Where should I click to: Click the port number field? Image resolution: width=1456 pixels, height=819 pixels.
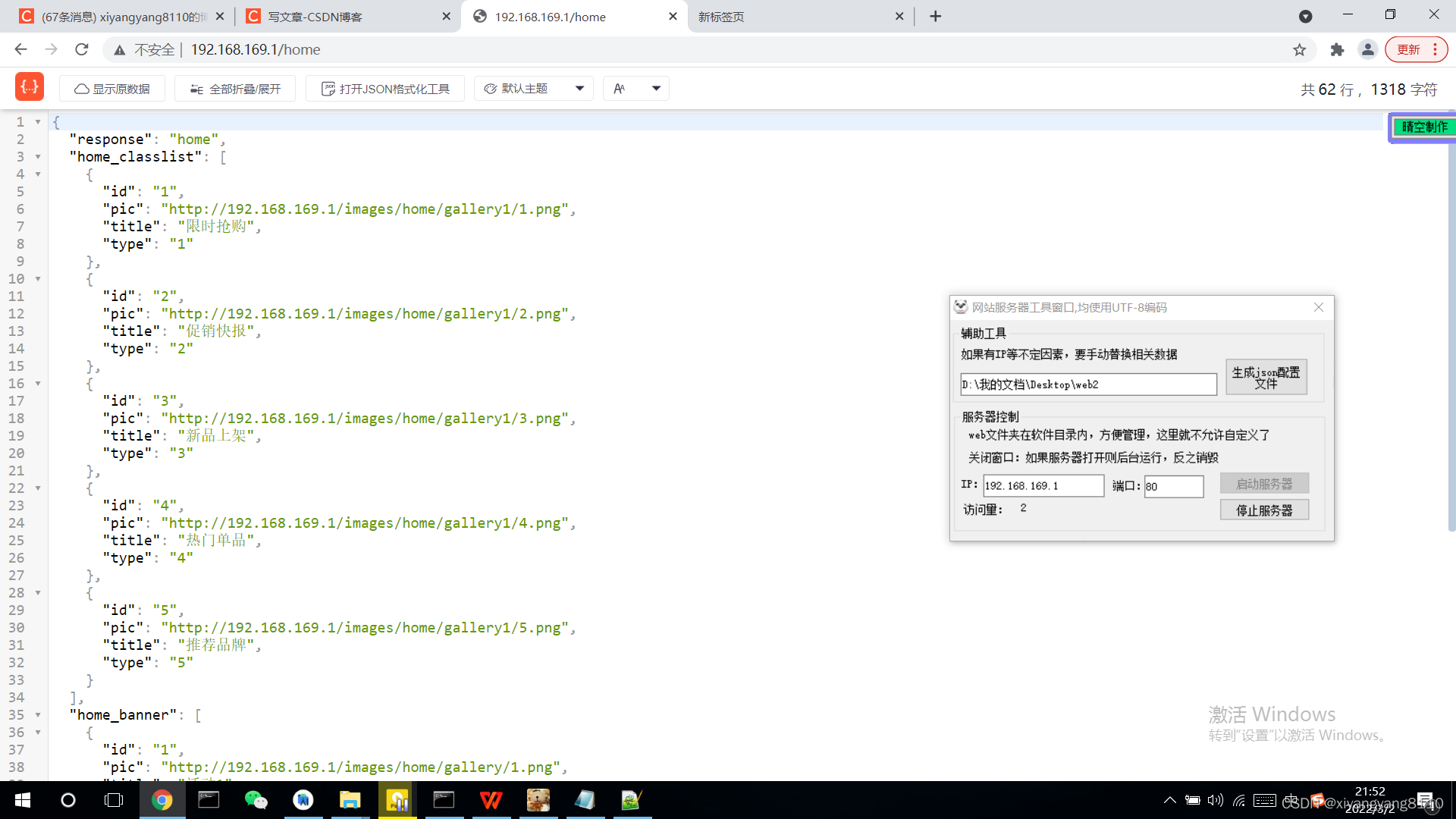[x=1174, y=487]
